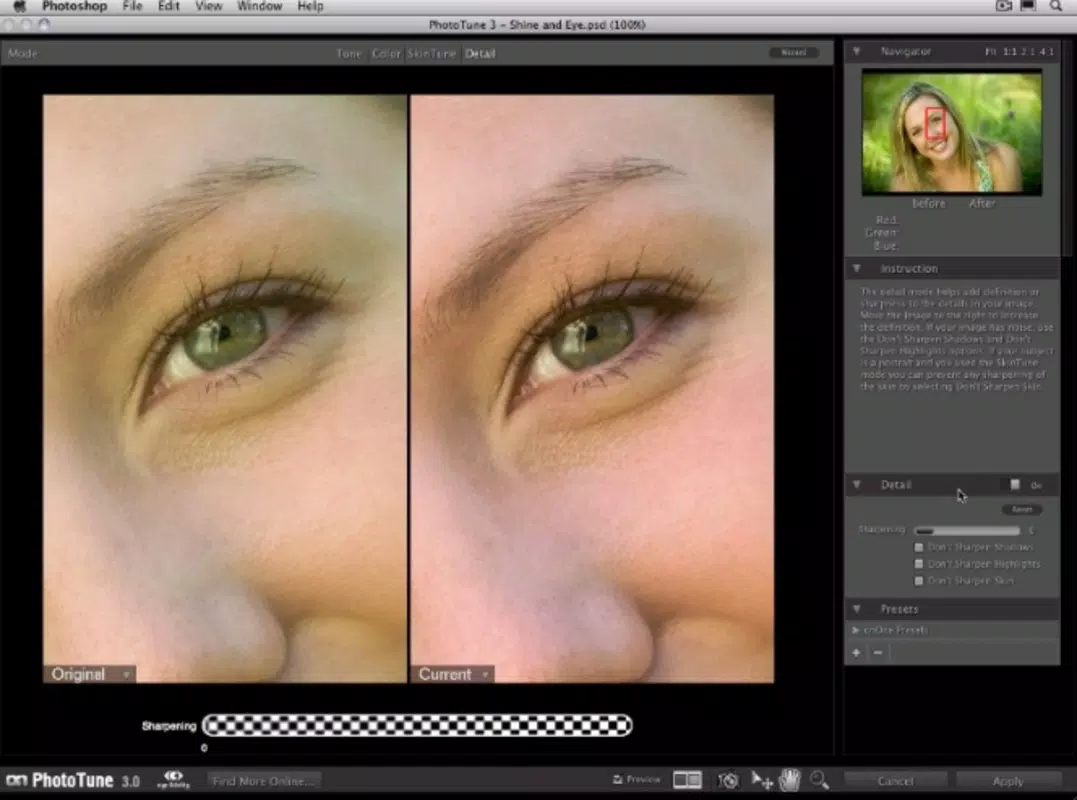This screenshot has width=1077, height=800.
Task: Click the Navigator thumbnail preview
Action: pos(952,133)
